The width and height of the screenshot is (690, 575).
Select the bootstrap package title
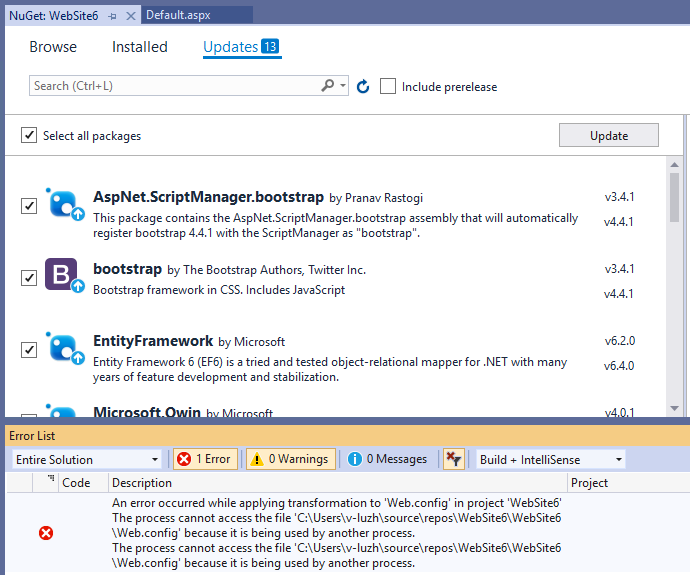tap(127, 269)
